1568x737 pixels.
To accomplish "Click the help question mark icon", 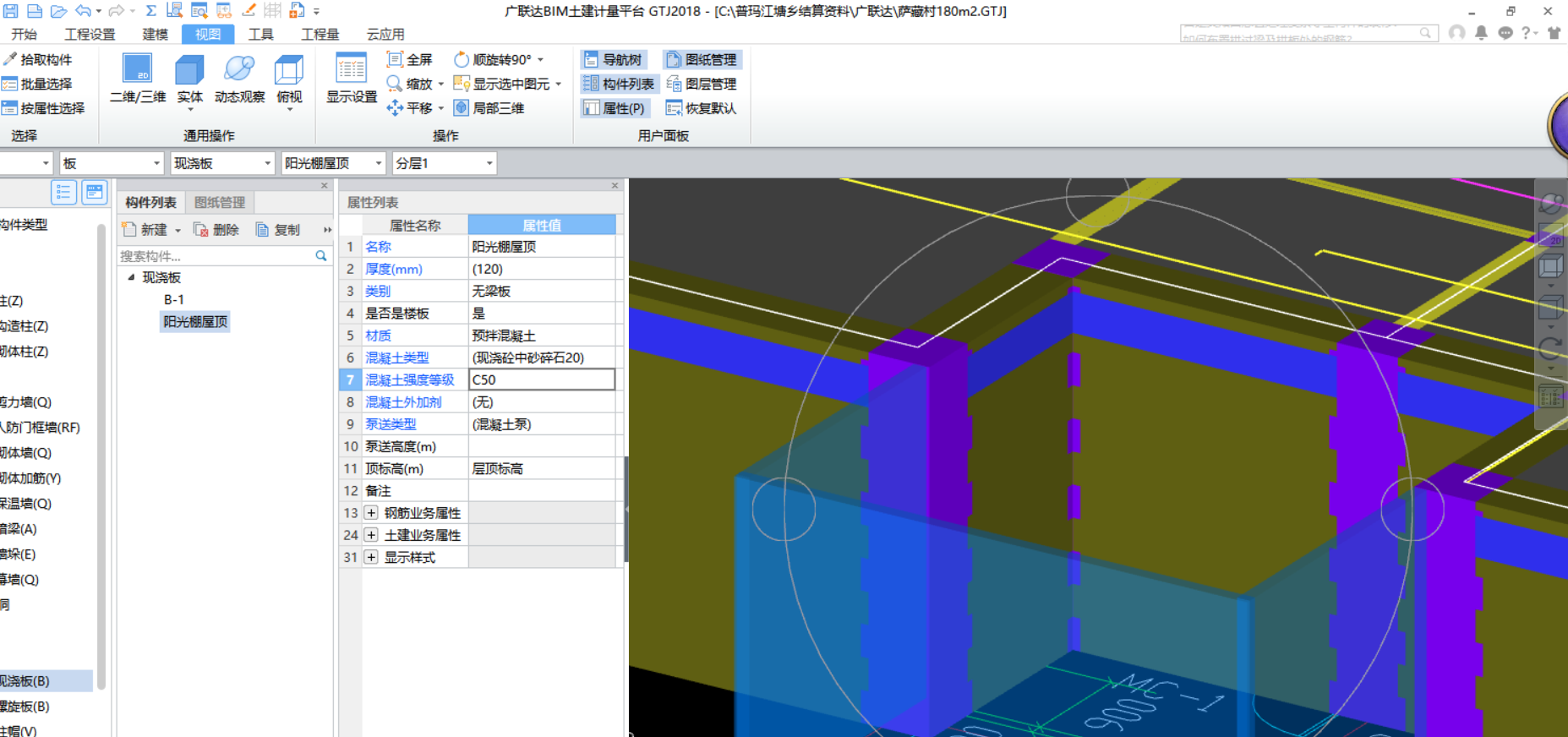I will click(x=1526, y=32).
